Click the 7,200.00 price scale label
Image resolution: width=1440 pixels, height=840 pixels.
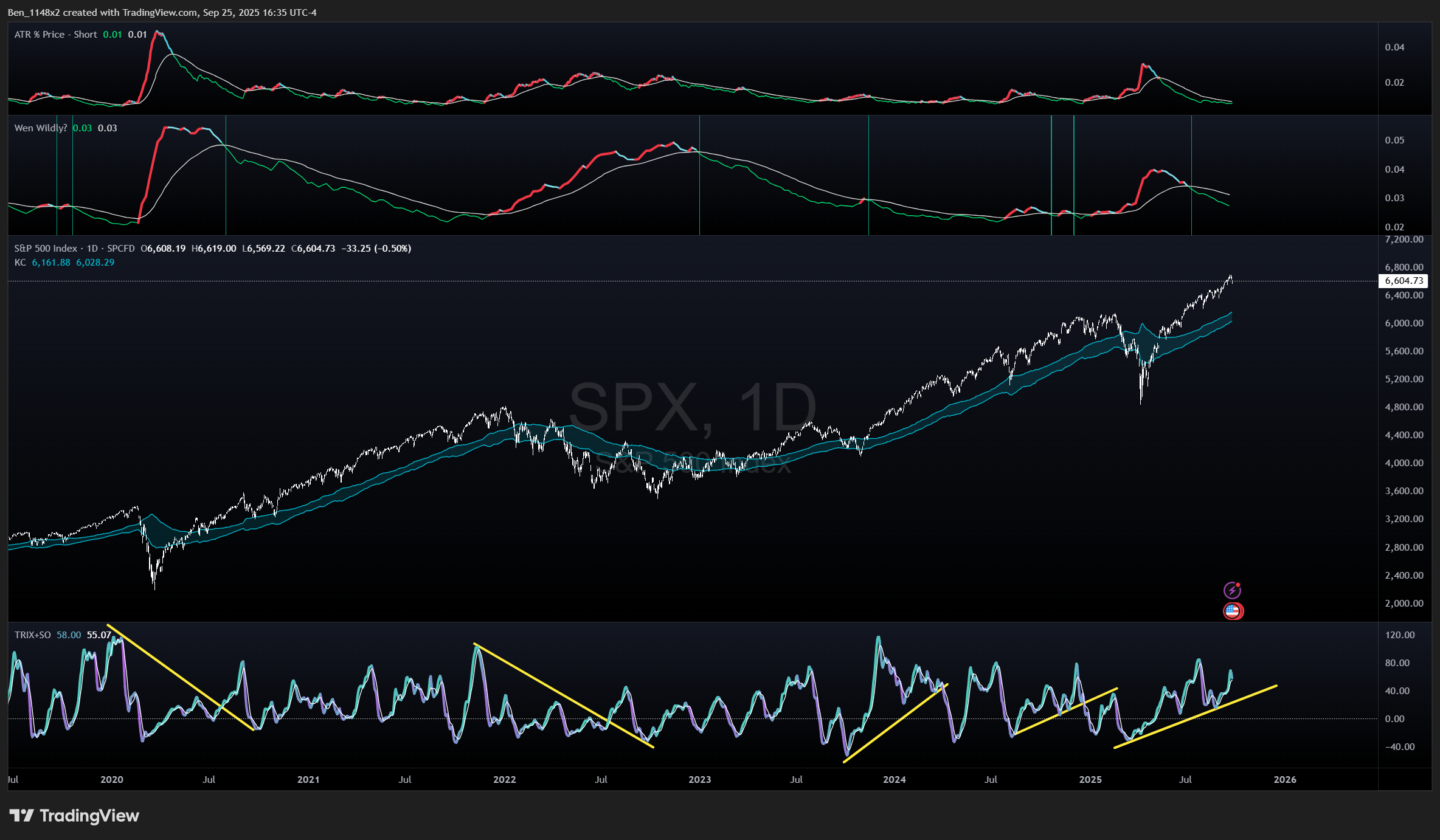click(1404, 239)
